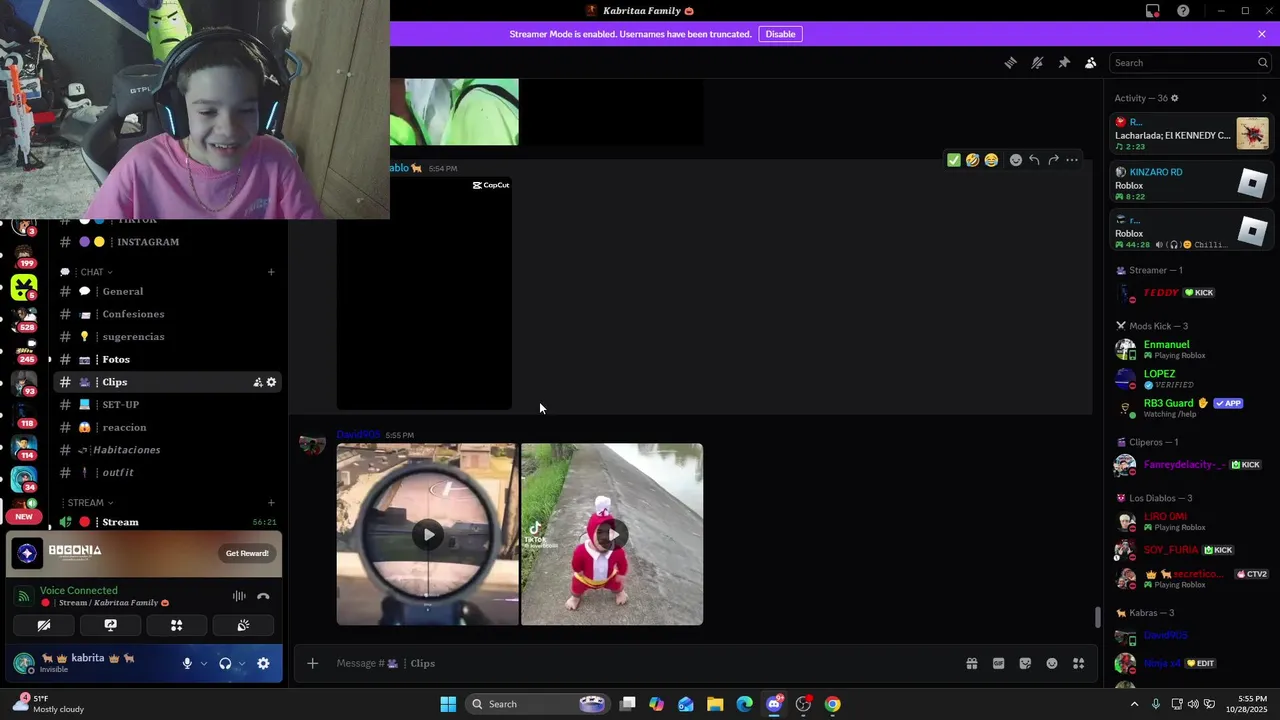Image resolution: width=1280 pixels, height=720 pixels.
Task: Open Clips channel settings gear
Action: (271, 382)
